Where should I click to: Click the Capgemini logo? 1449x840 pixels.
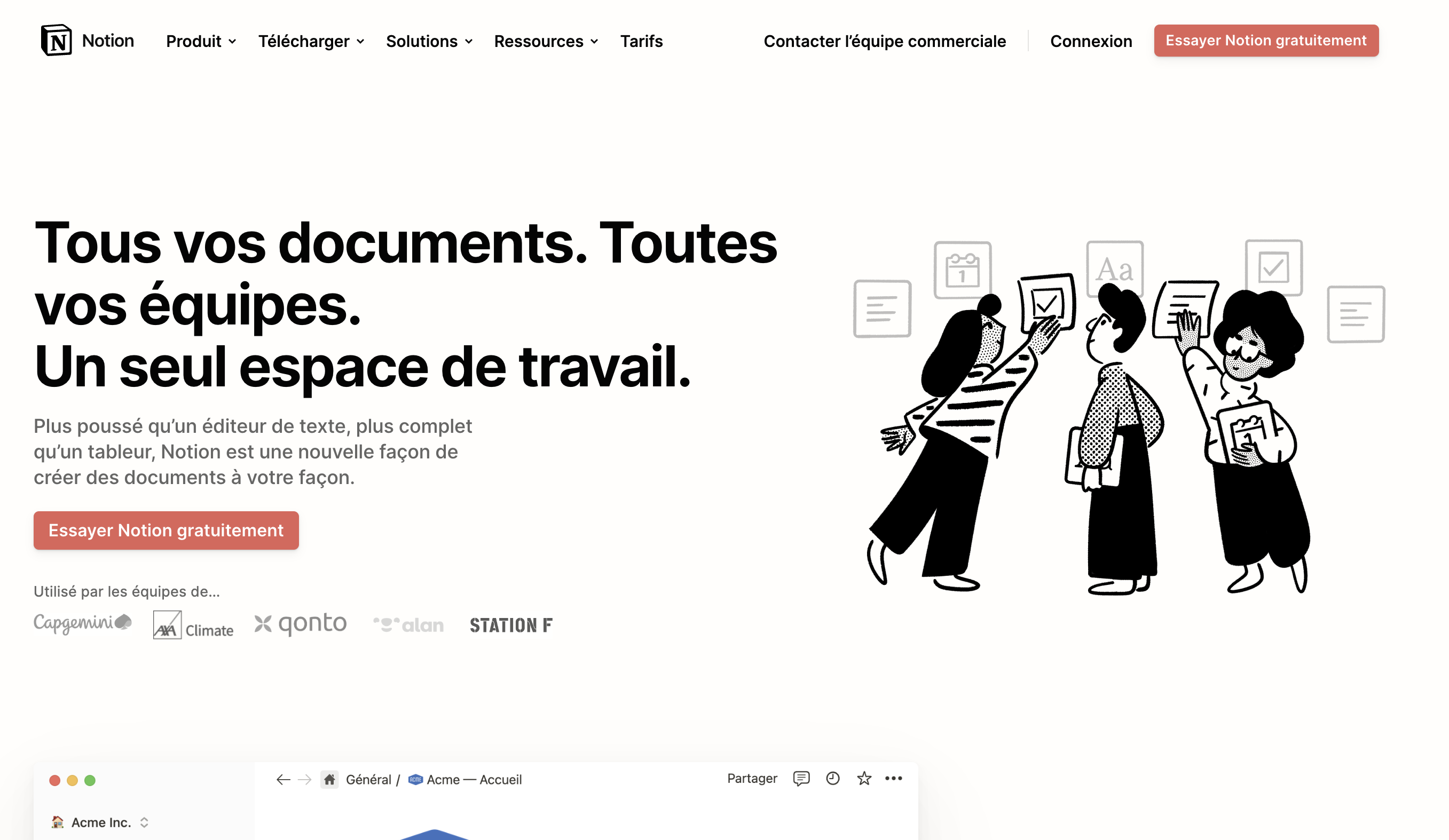(x=82, y=623)
